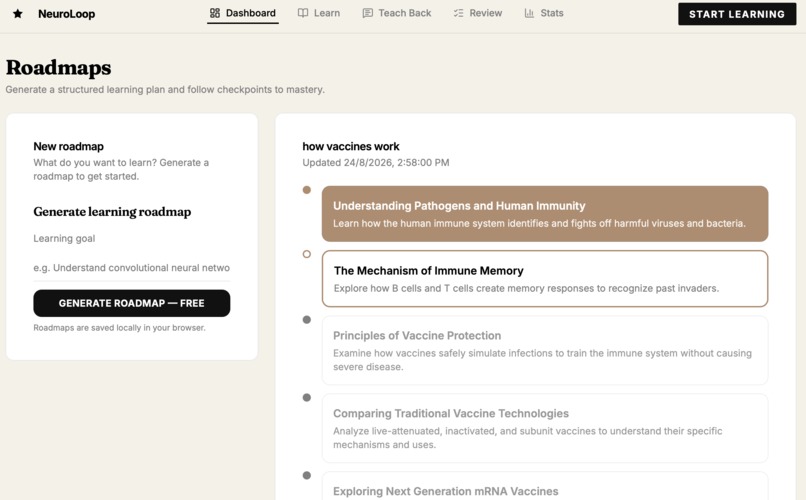Open the Review tab

478,13
